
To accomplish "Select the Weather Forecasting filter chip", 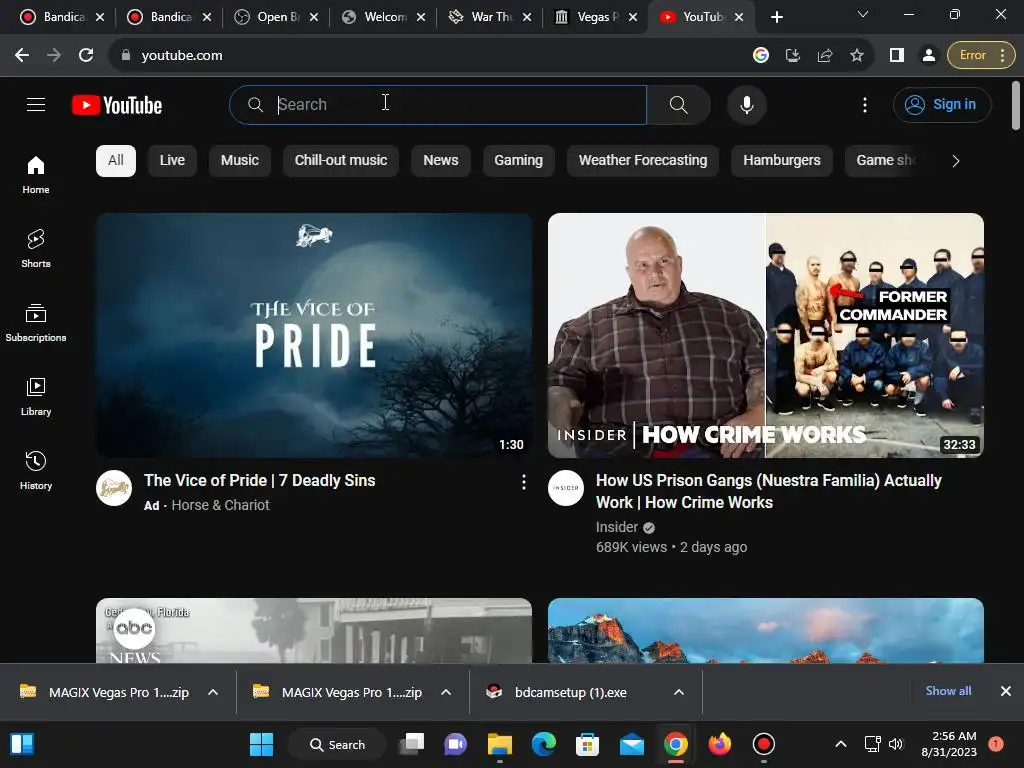I will point(643,161).
